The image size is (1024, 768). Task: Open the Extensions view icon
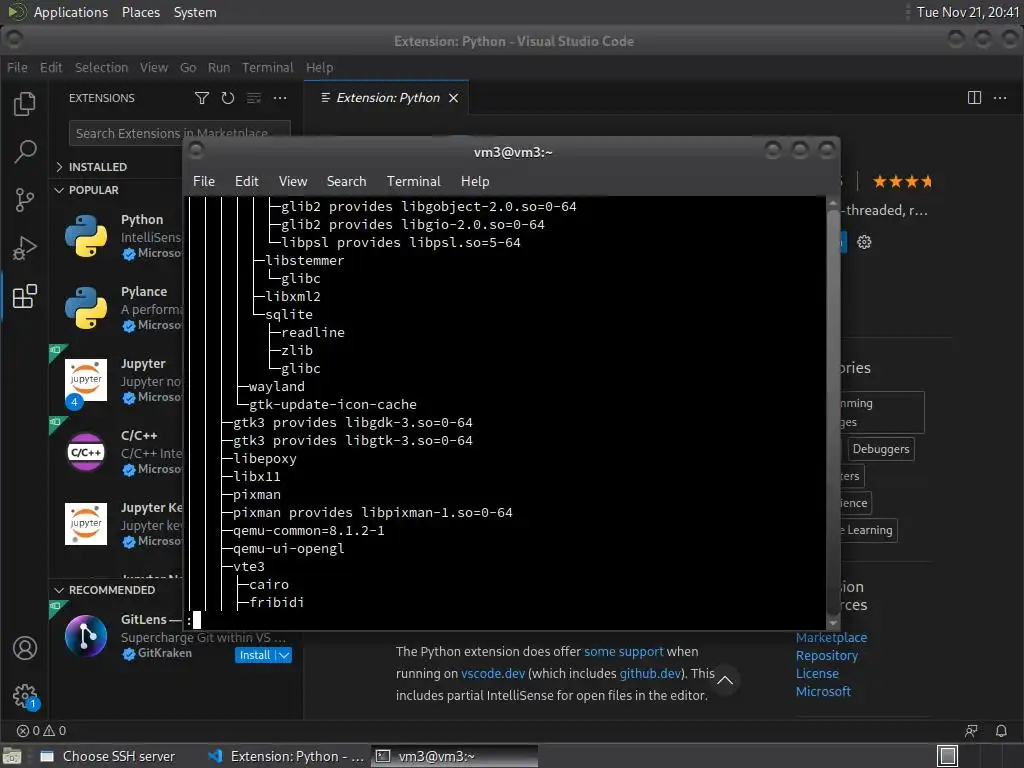click(x=25, y=296)
